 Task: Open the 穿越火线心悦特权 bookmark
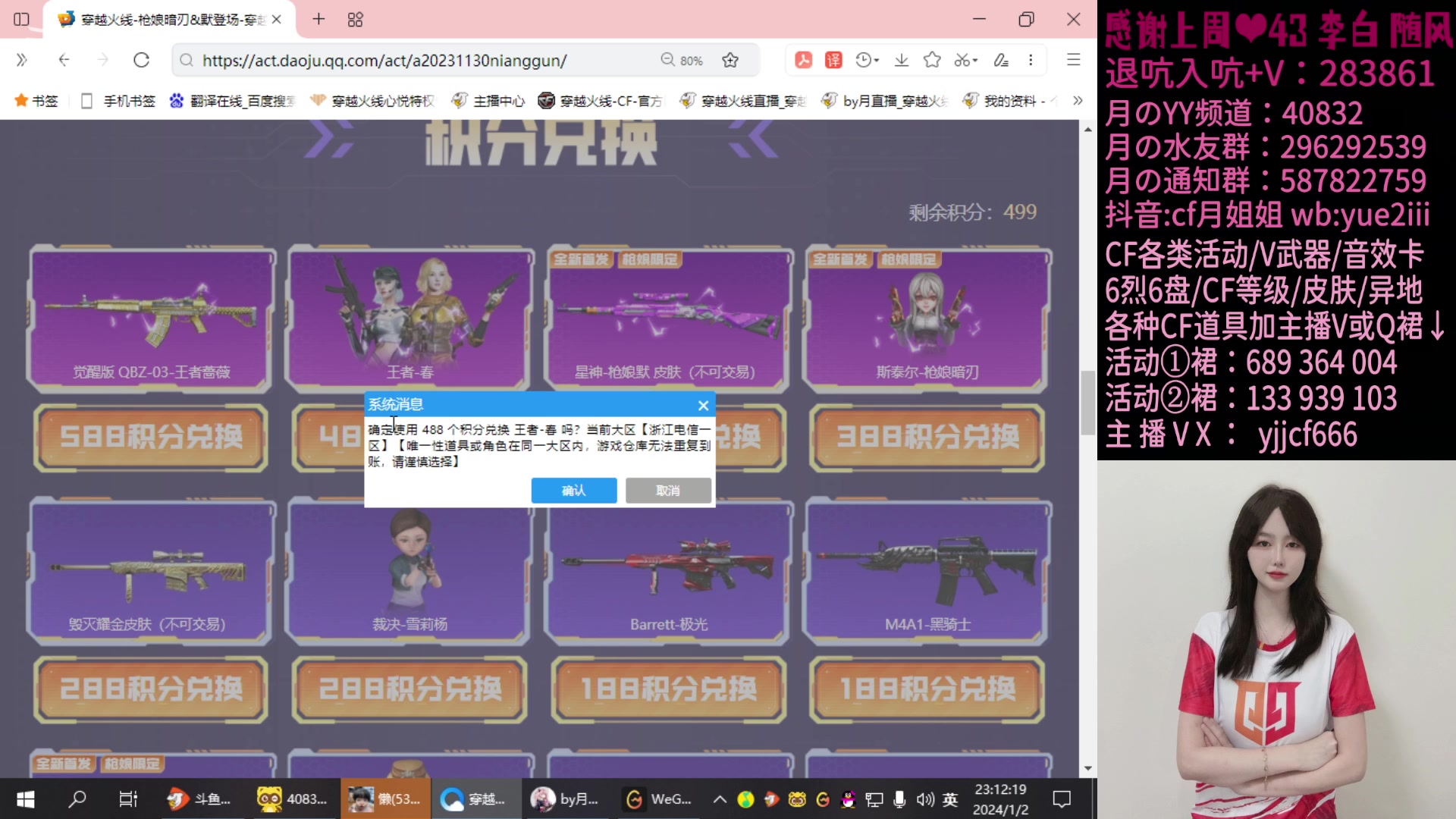372,101
